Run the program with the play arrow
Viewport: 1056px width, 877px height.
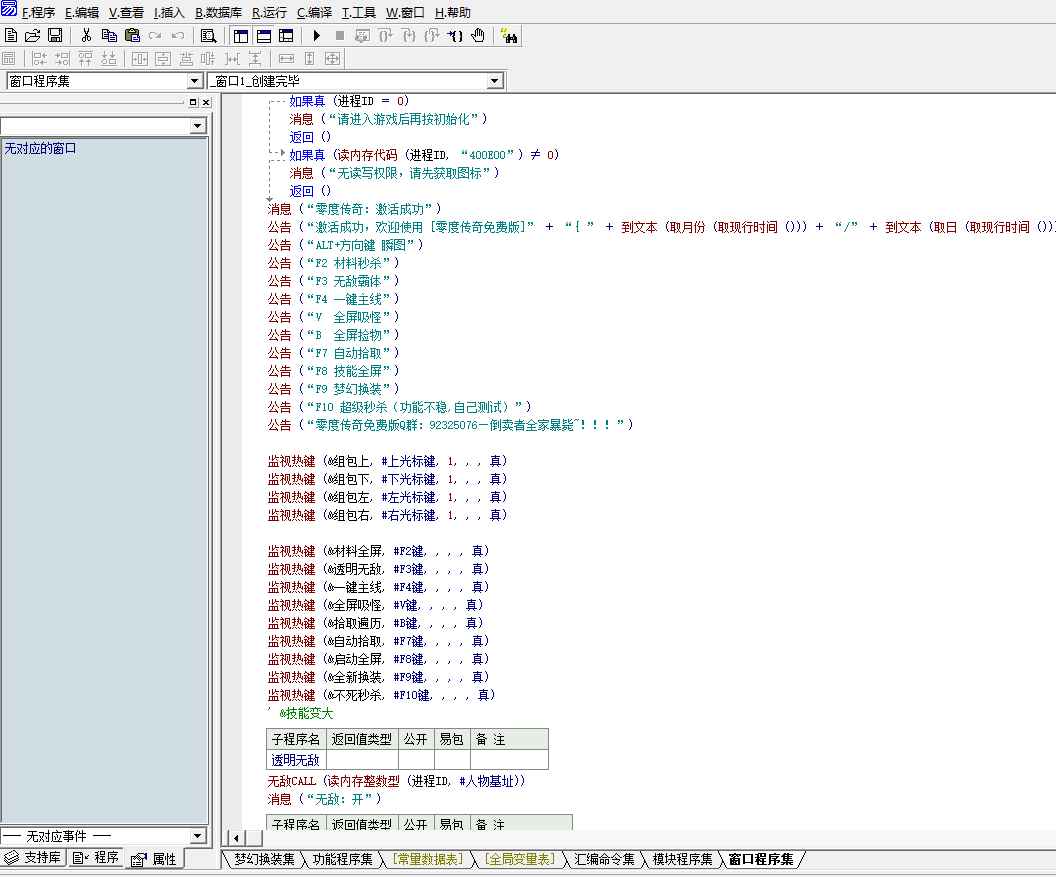(317, 36)
